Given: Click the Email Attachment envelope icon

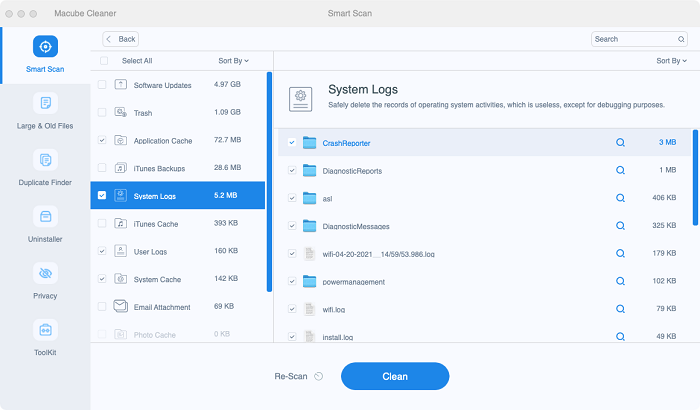Looking at the screenshot, I should point(121,306).
